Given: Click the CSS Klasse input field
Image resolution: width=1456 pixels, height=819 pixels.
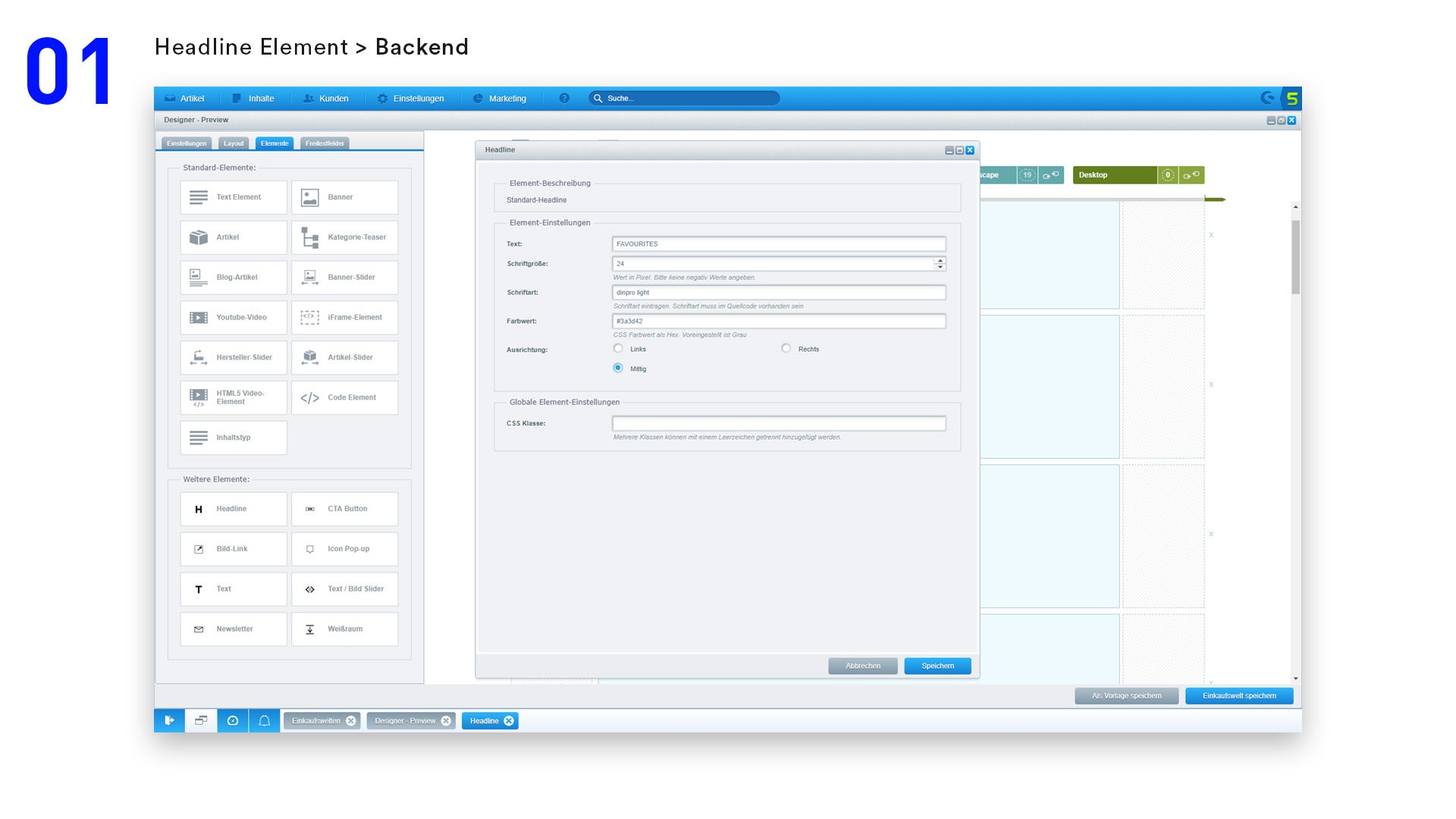Looking at the screenshot, I should click(779, 424).
